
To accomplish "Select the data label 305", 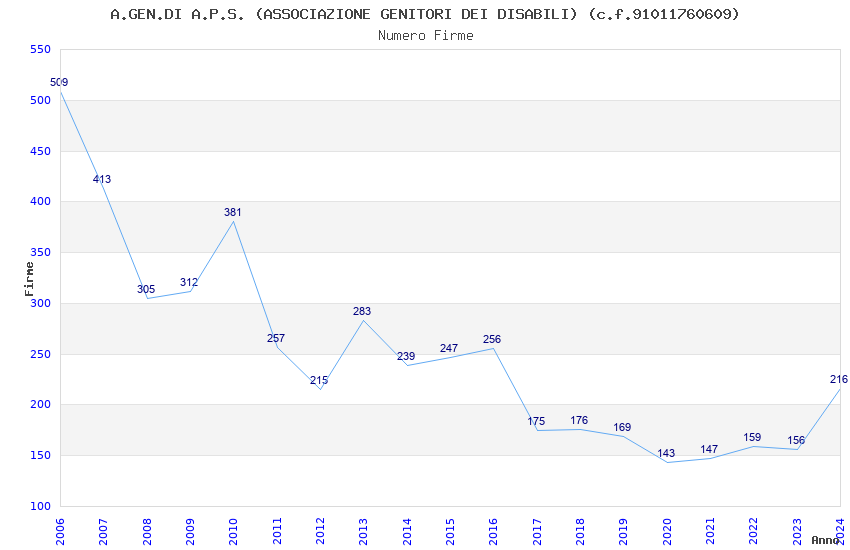I will (x=146, y=289).
